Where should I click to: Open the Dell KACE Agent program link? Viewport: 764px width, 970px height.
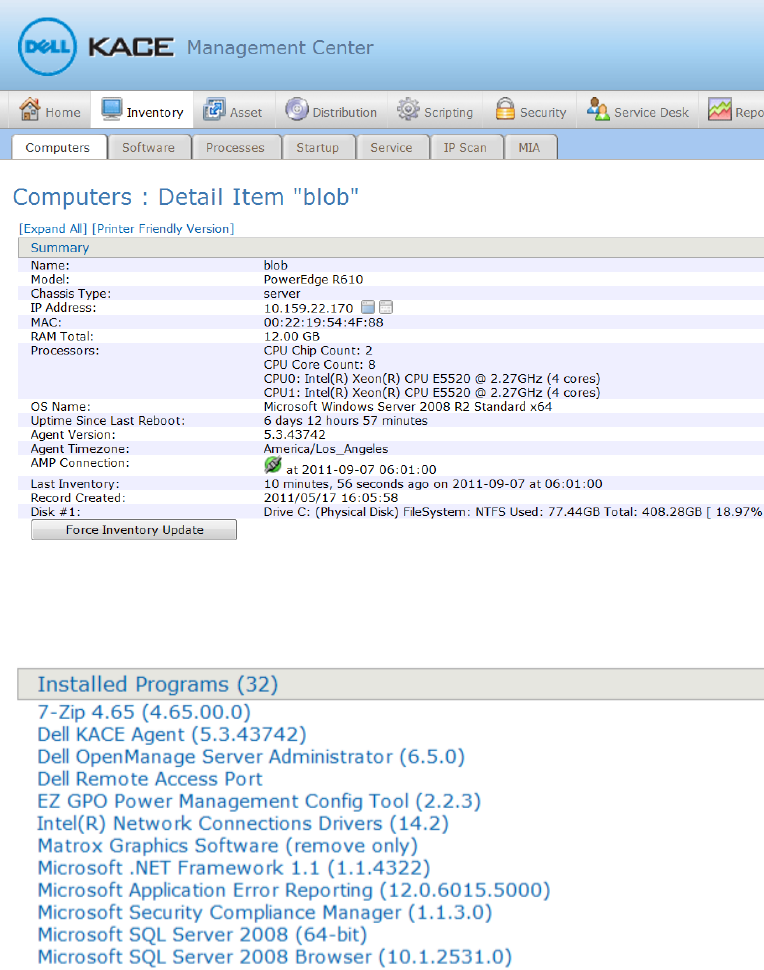point(172,734)
